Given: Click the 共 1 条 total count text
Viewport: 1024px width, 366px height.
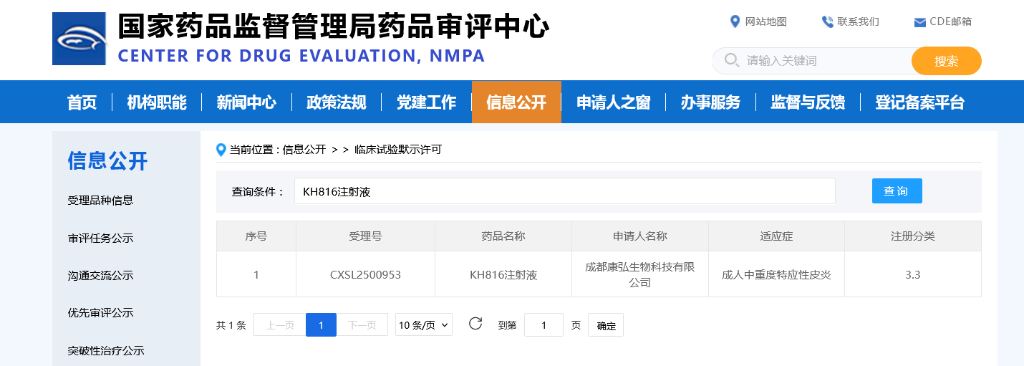Looking at the screenshot, I should (x=231, y=325).
